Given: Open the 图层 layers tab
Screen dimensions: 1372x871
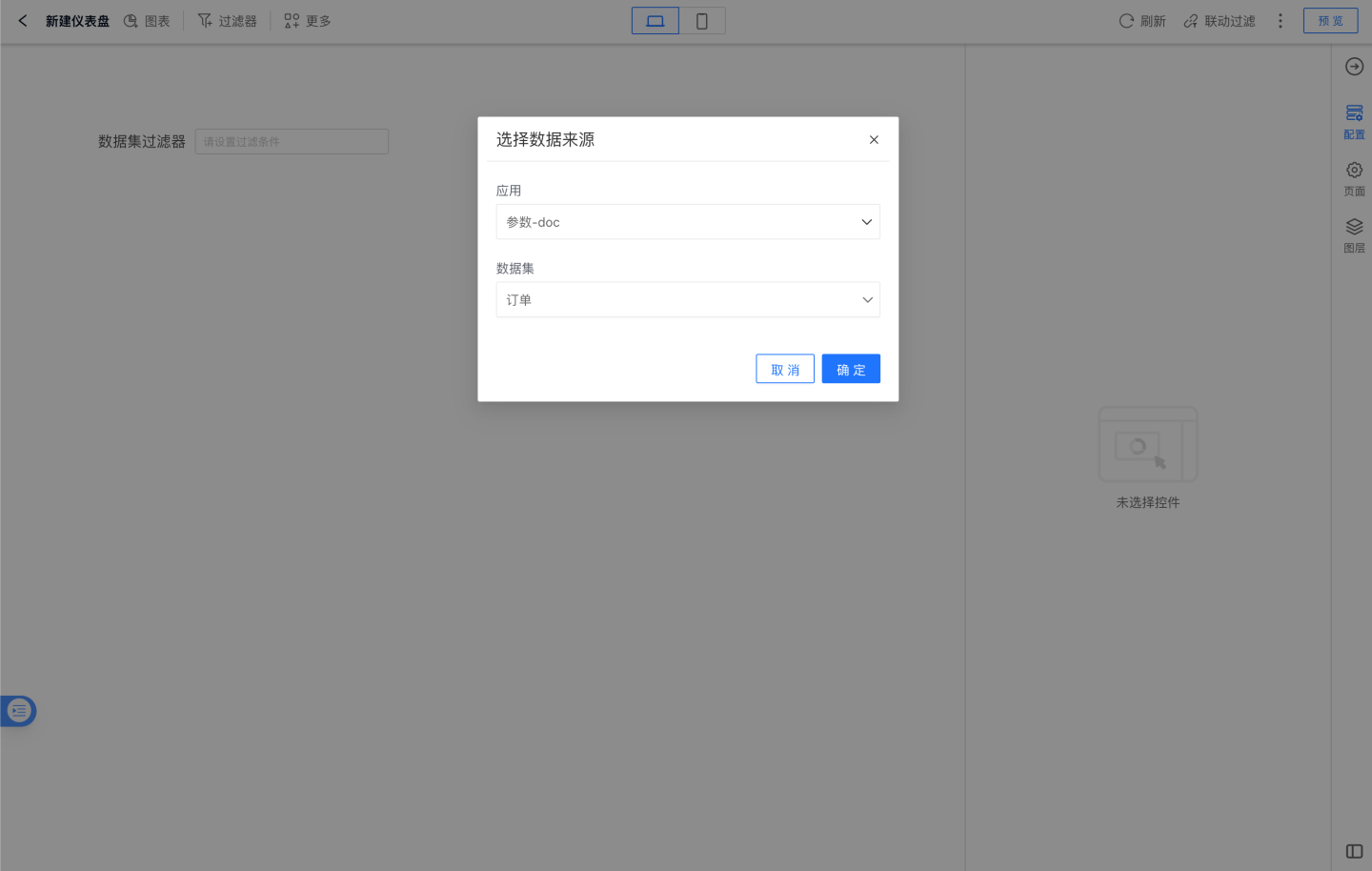Looking at the screenshot, I should coord(1354,234).
